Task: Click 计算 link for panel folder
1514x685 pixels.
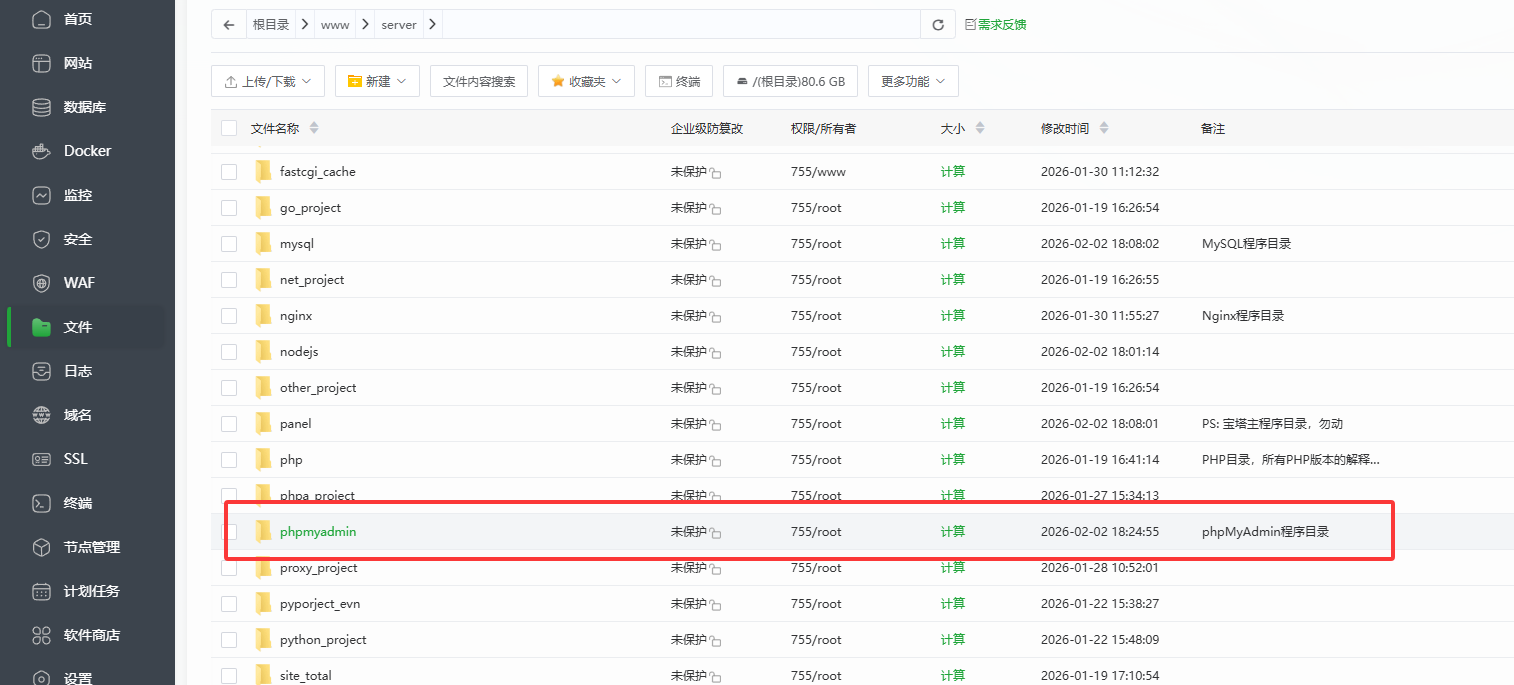Action: pyautogui.click(x=953, y=424)
